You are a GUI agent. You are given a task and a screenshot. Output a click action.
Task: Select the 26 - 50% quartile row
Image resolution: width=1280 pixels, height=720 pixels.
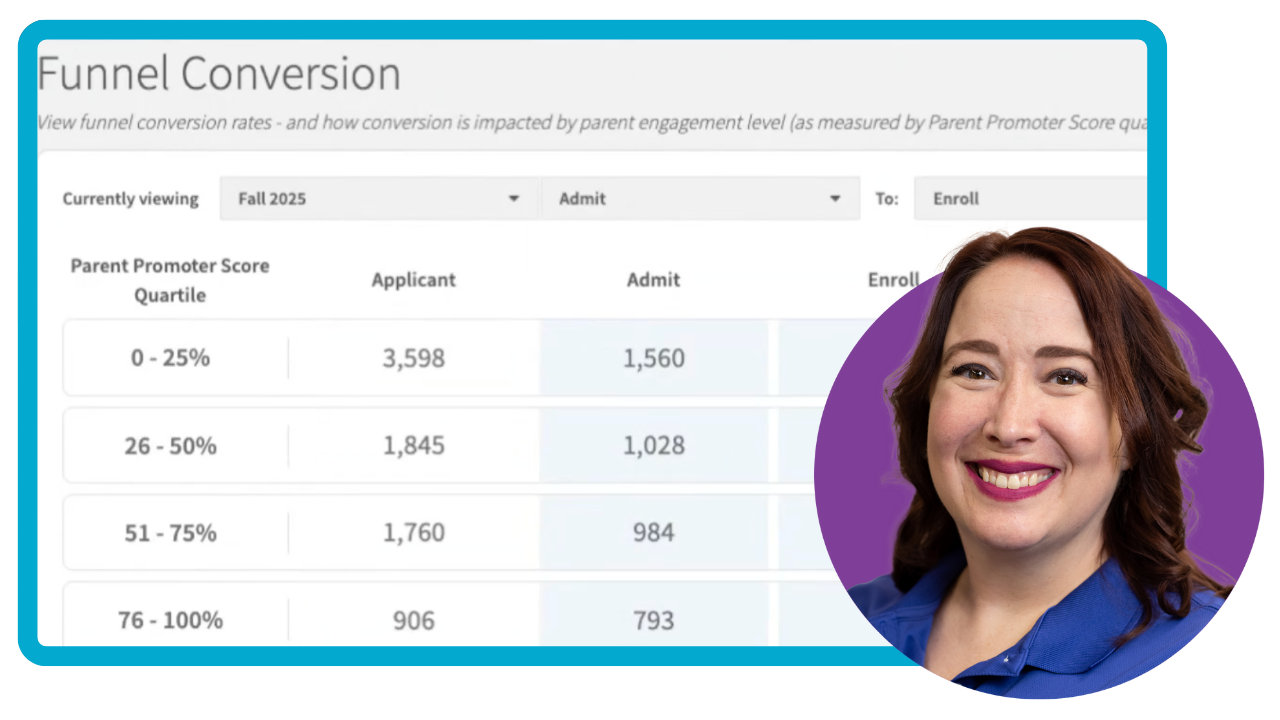pyautogui.click(x=169, y=445)
